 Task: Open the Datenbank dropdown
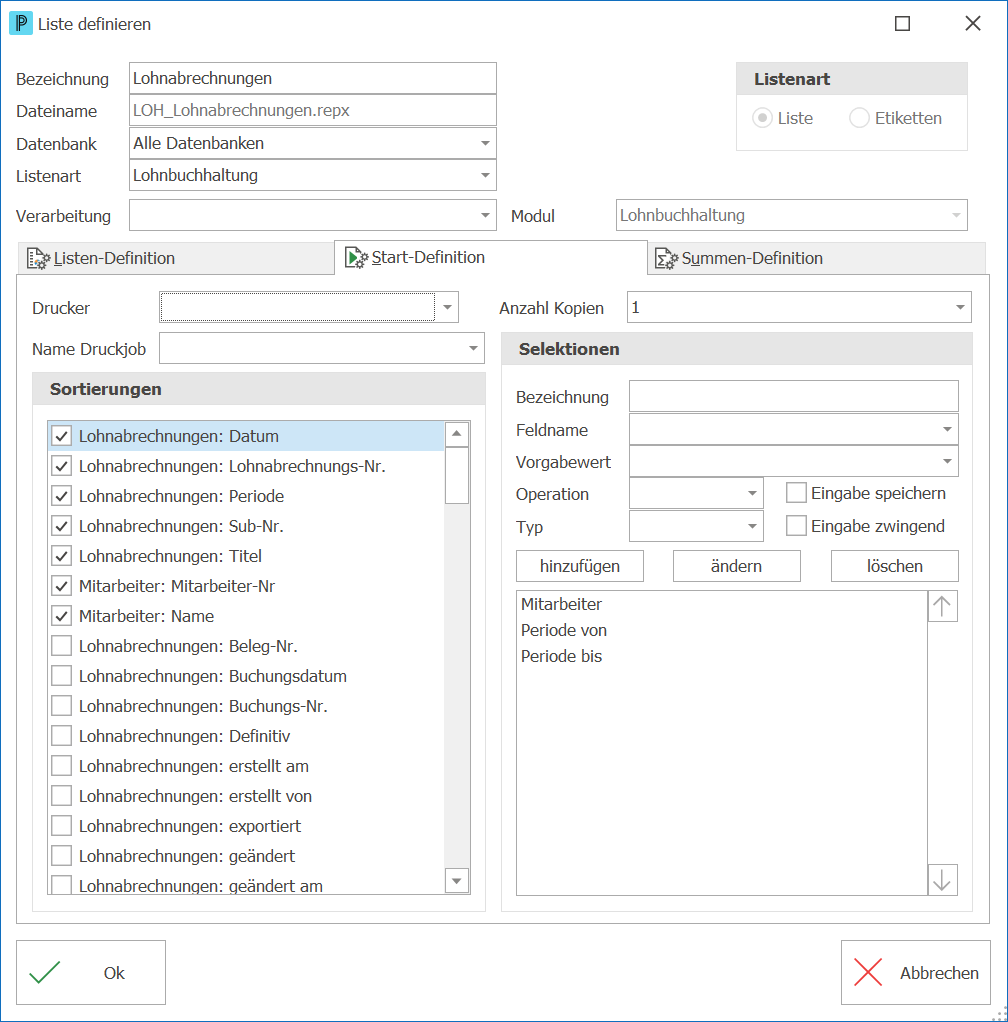tap(485, 143)
